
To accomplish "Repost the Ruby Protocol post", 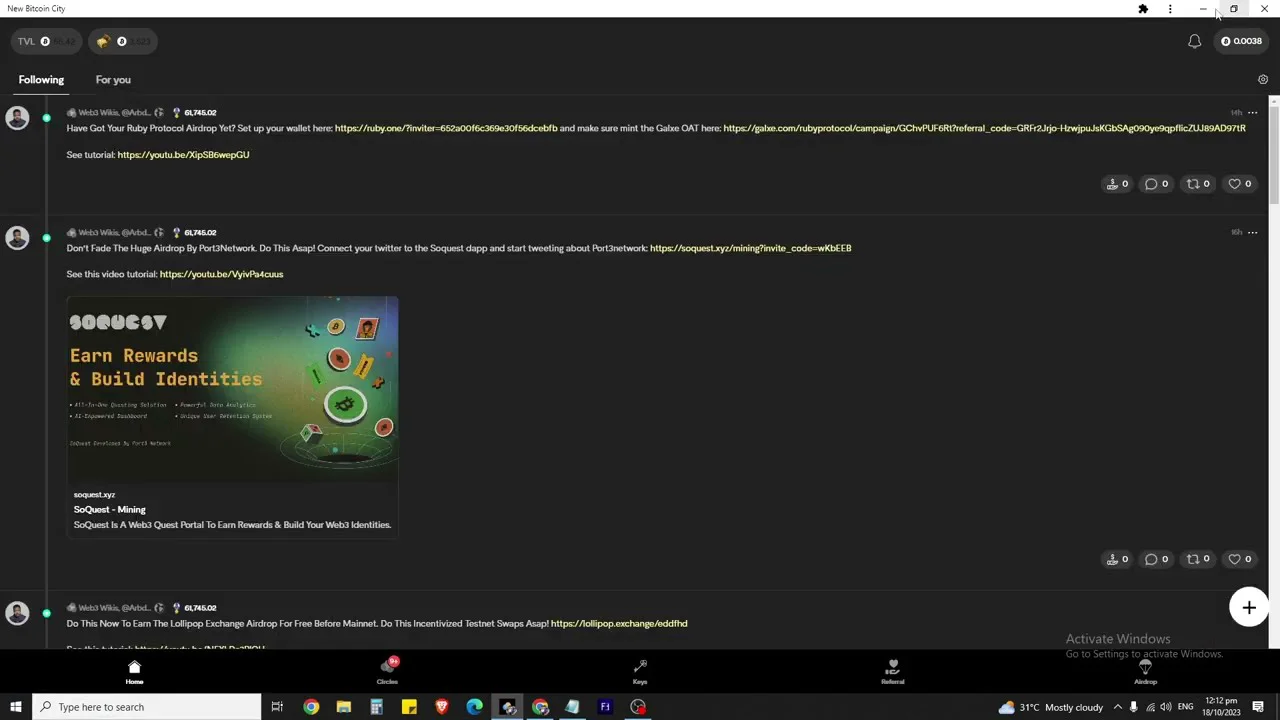I will pos(1198,184).
